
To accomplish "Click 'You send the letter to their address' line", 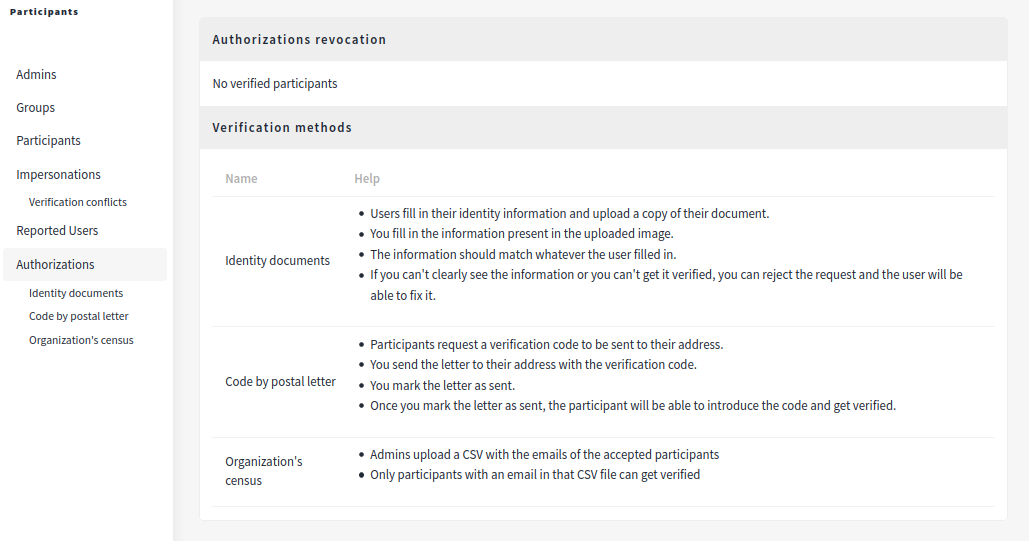I will tap(534, 365).
